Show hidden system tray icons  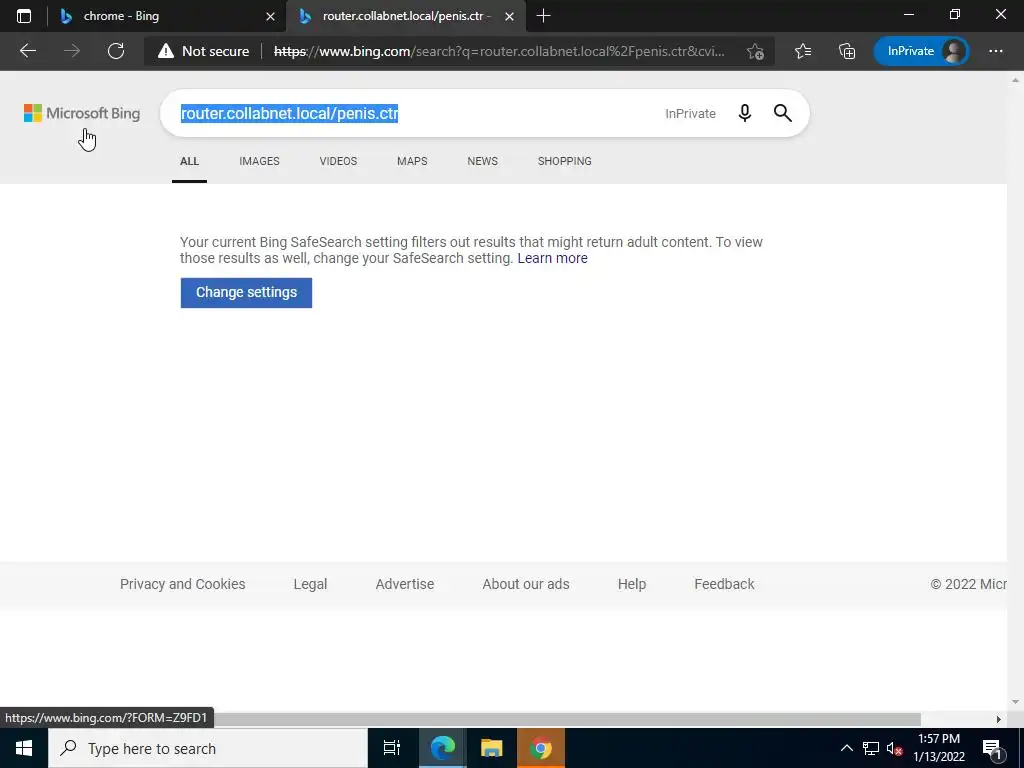846,748
